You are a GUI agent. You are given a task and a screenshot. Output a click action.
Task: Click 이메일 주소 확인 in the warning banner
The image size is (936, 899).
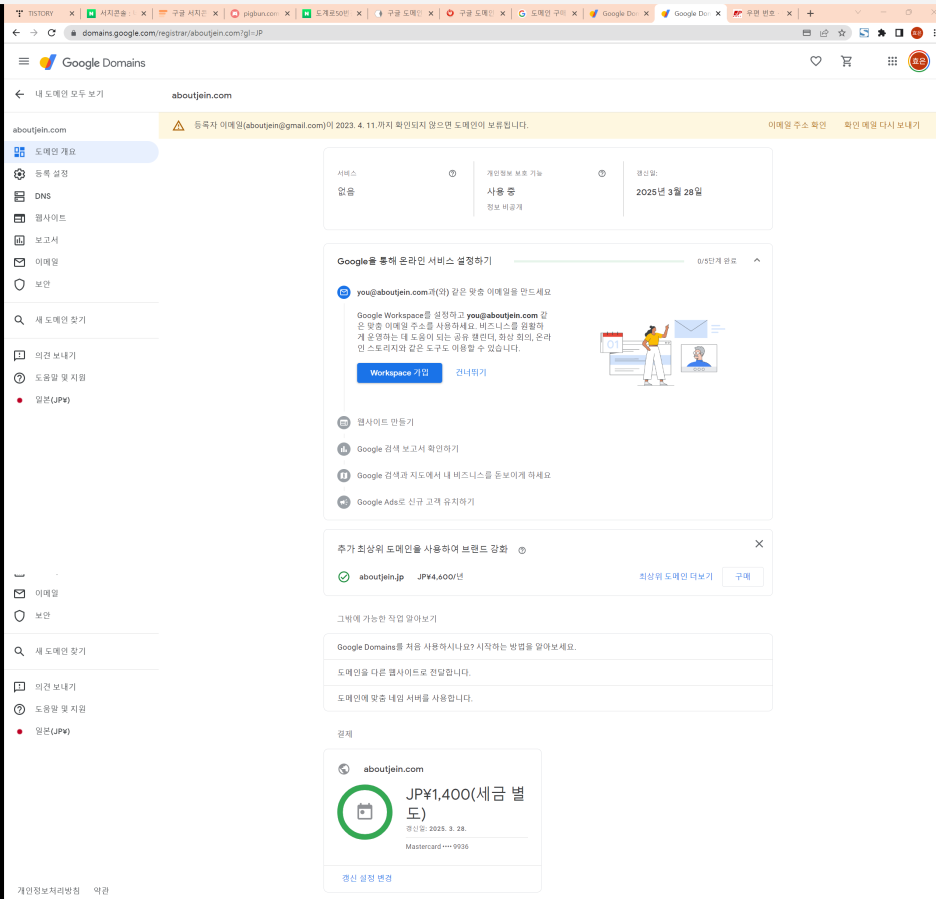tap(797, 125)
